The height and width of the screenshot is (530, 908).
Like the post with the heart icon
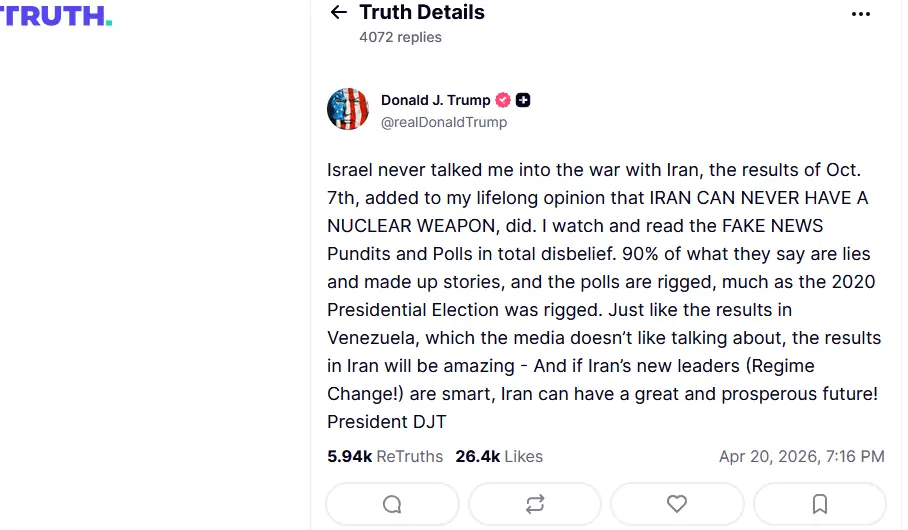677,504
